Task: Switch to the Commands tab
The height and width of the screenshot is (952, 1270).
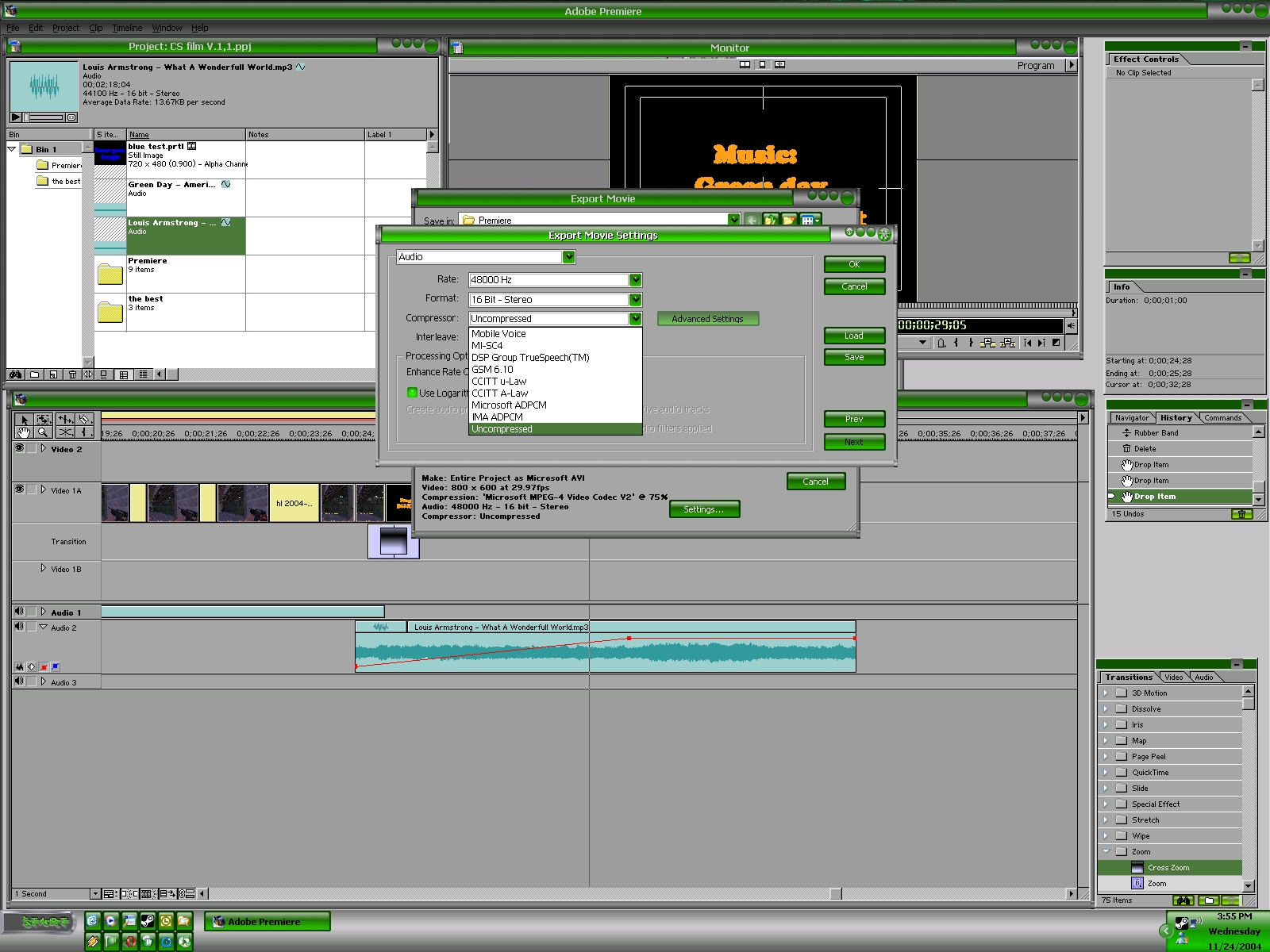Action: 1222,418
